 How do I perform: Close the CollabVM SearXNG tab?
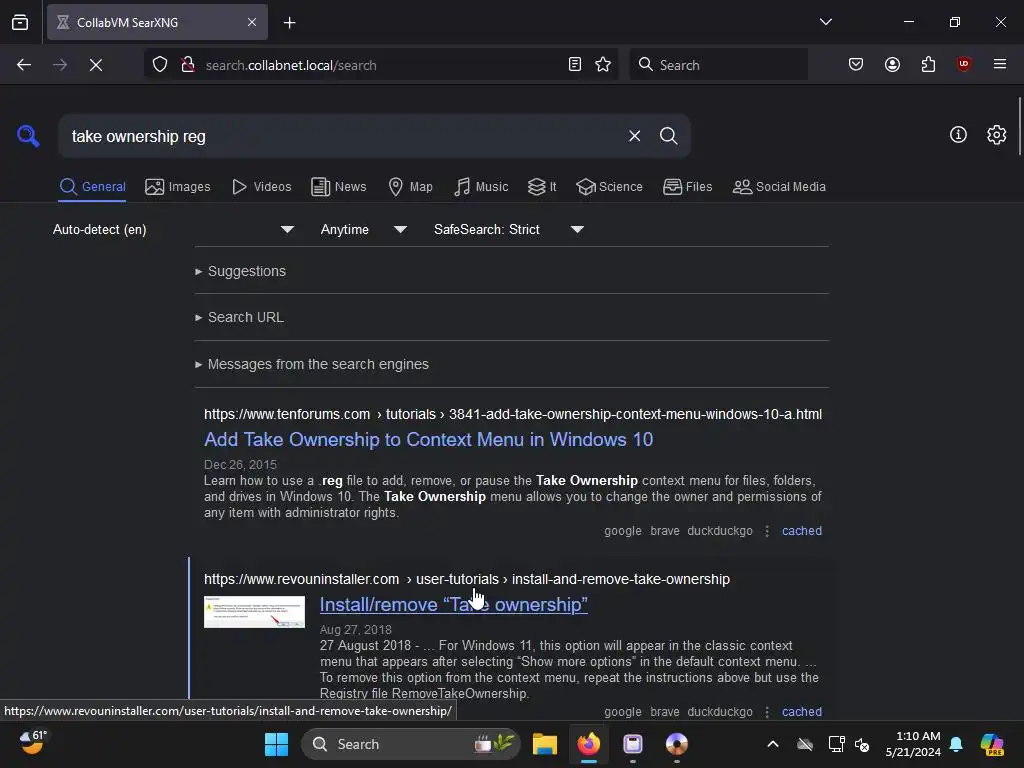[x=252, y=22]
